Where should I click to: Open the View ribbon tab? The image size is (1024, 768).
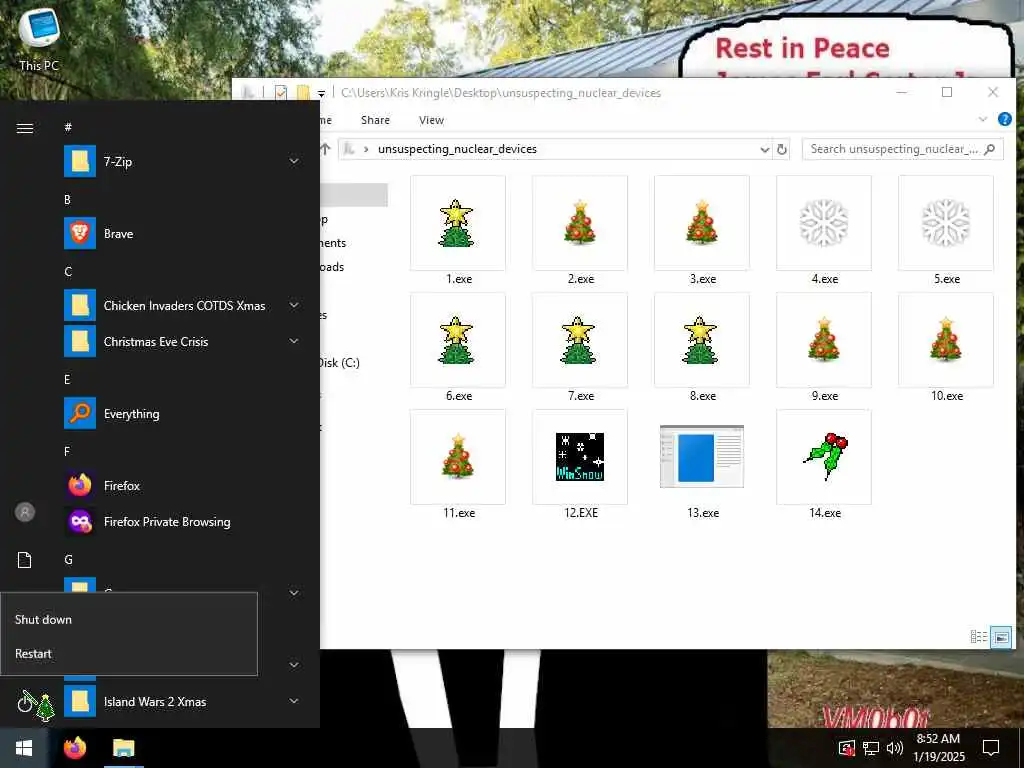431,120
